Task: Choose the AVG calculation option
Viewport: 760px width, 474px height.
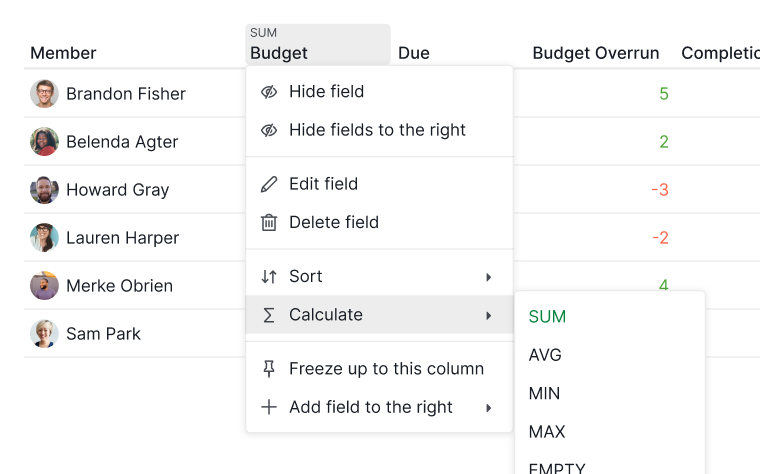Action: click(545, 355)
